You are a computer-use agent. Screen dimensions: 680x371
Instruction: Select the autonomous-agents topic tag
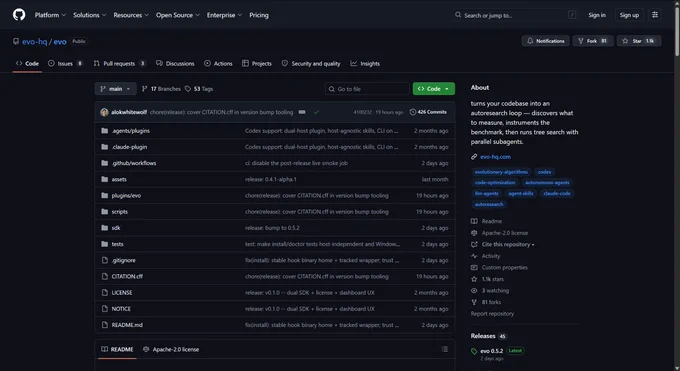(547, 183)
